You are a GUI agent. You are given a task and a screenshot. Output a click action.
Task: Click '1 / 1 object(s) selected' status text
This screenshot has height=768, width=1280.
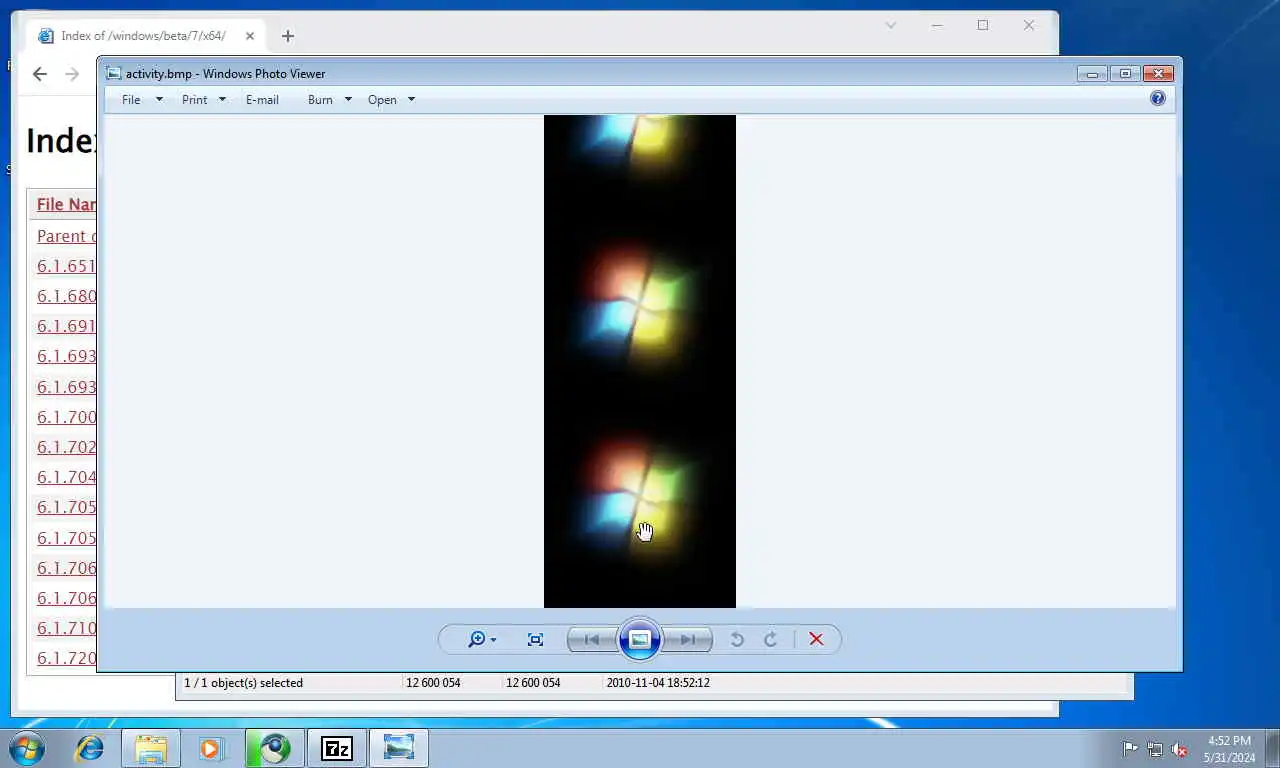(243, 683)
